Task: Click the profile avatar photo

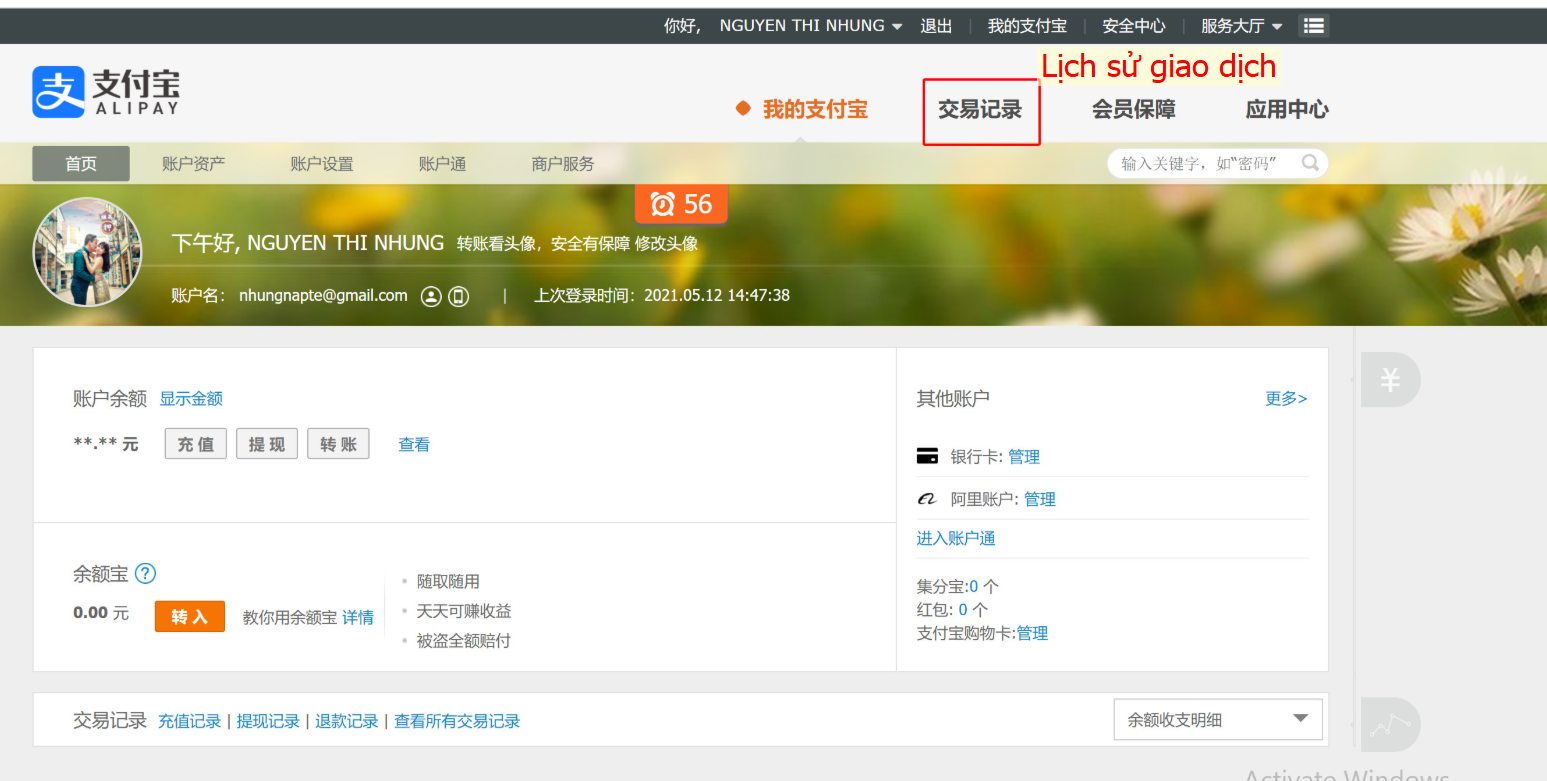Action: point(88,252)
